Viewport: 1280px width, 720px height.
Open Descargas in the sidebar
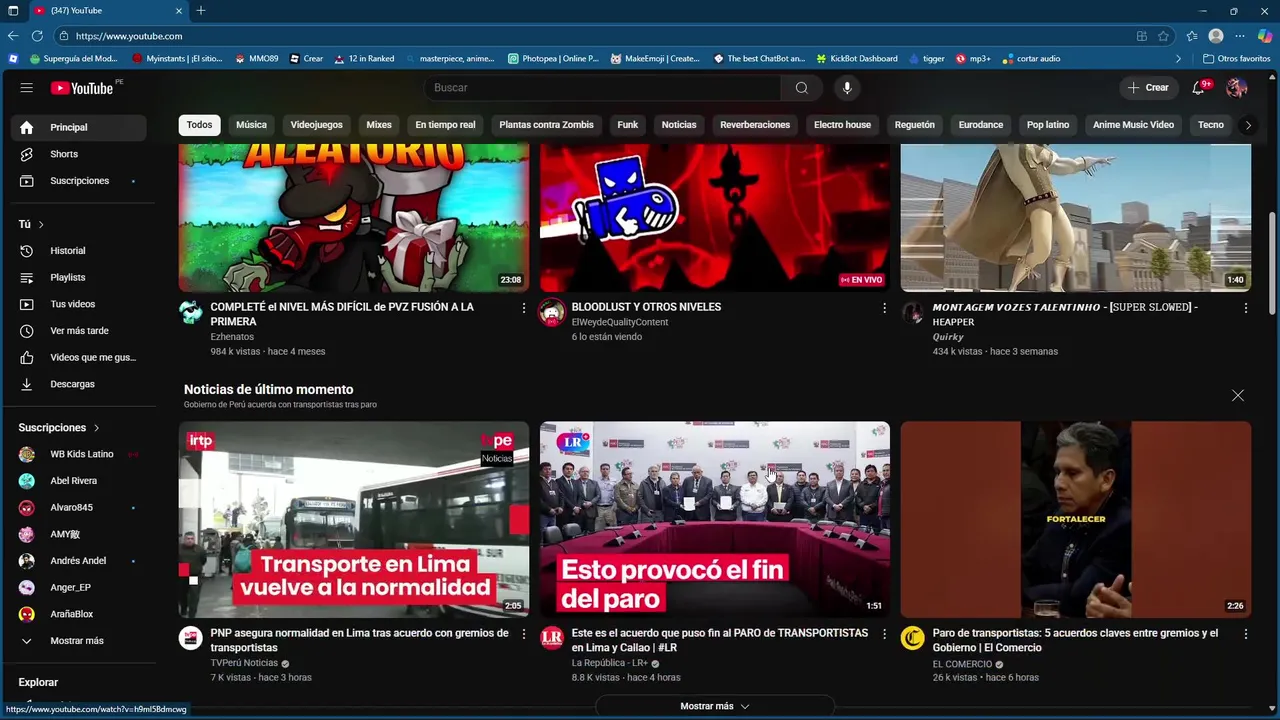(78, 384)
